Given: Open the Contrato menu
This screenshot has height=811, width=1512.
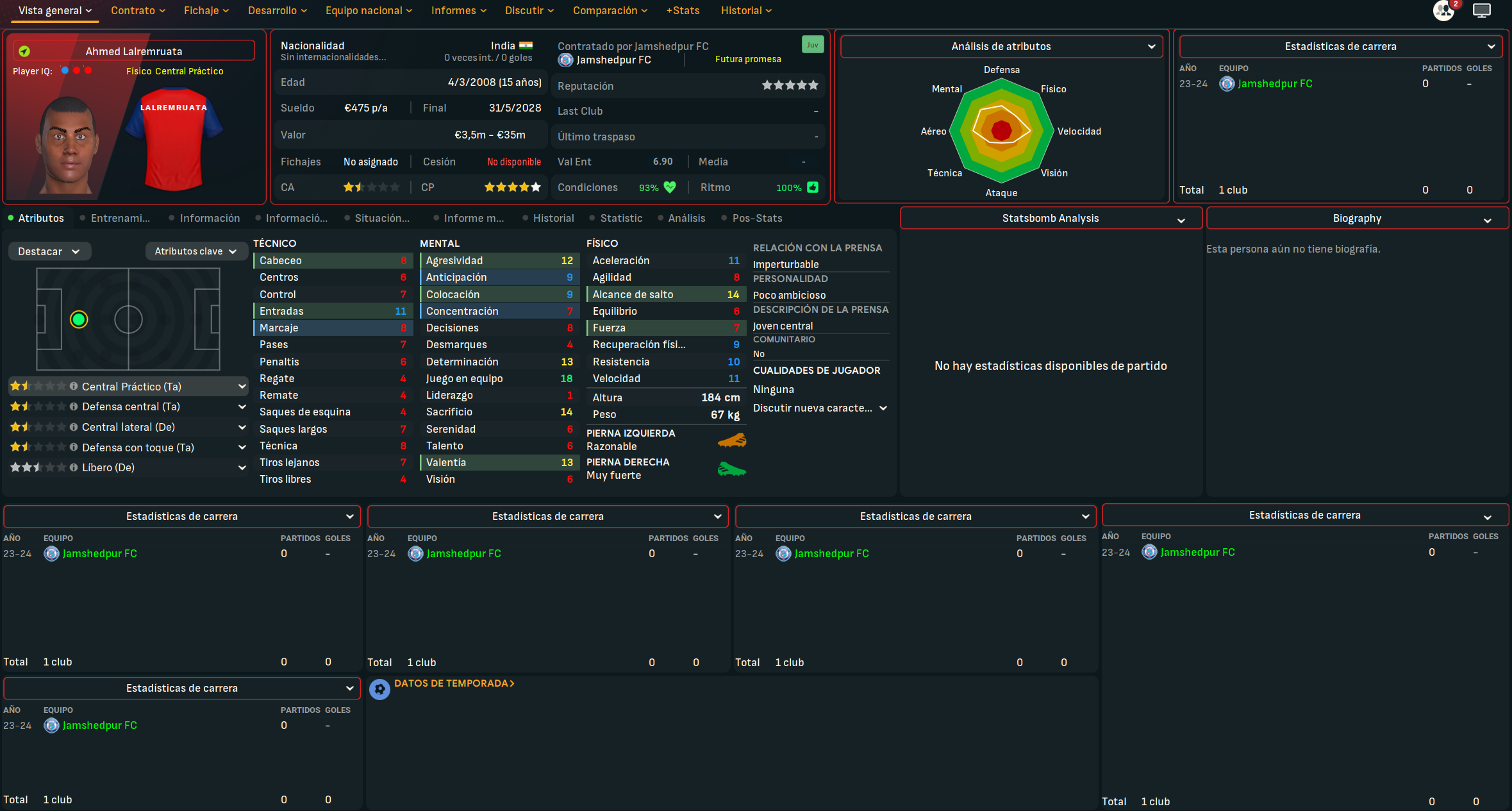Looking at the screenshot, I should pos(138,10).
